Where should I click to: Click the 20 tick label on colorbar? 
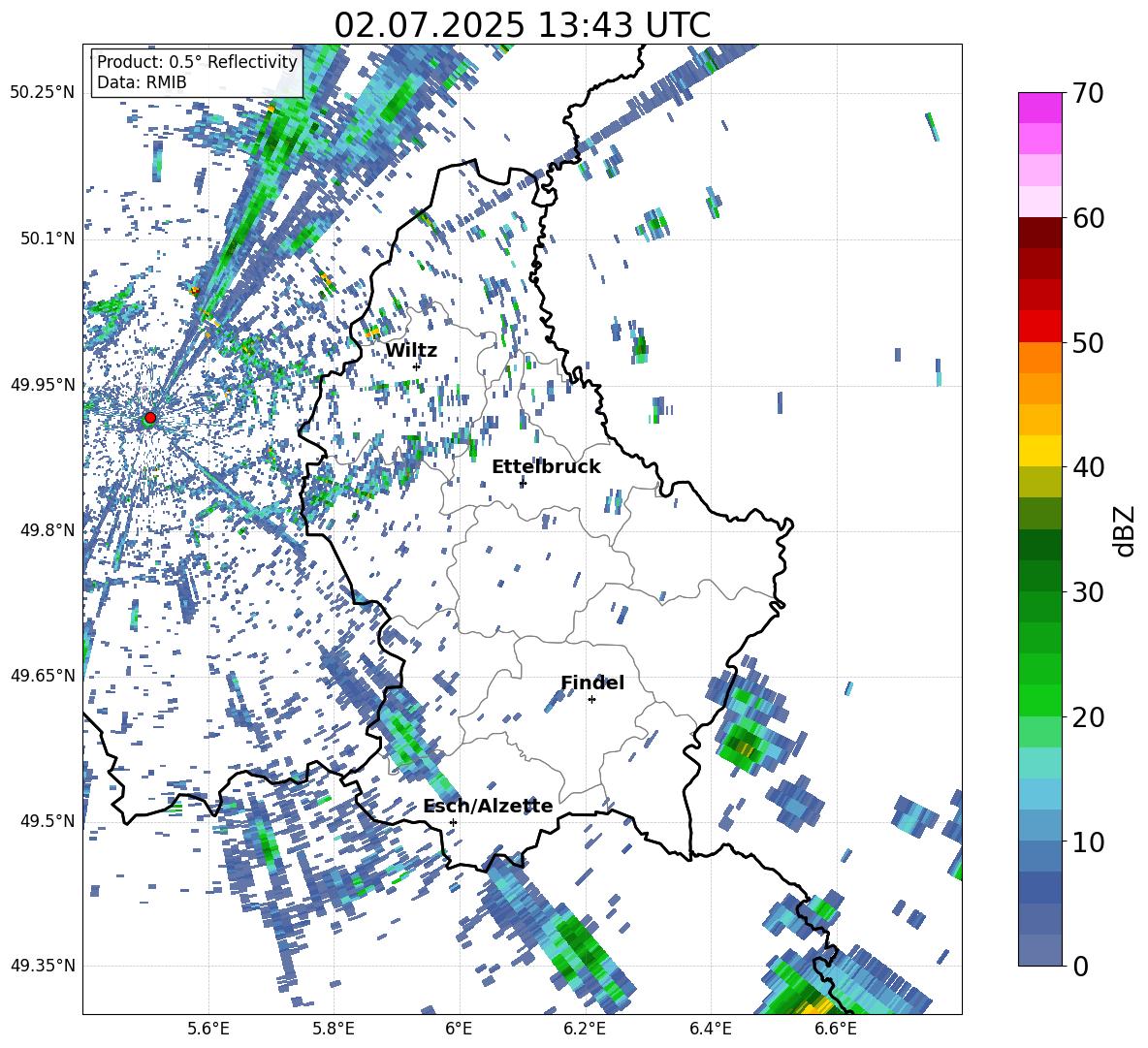tap(1089, 717)
